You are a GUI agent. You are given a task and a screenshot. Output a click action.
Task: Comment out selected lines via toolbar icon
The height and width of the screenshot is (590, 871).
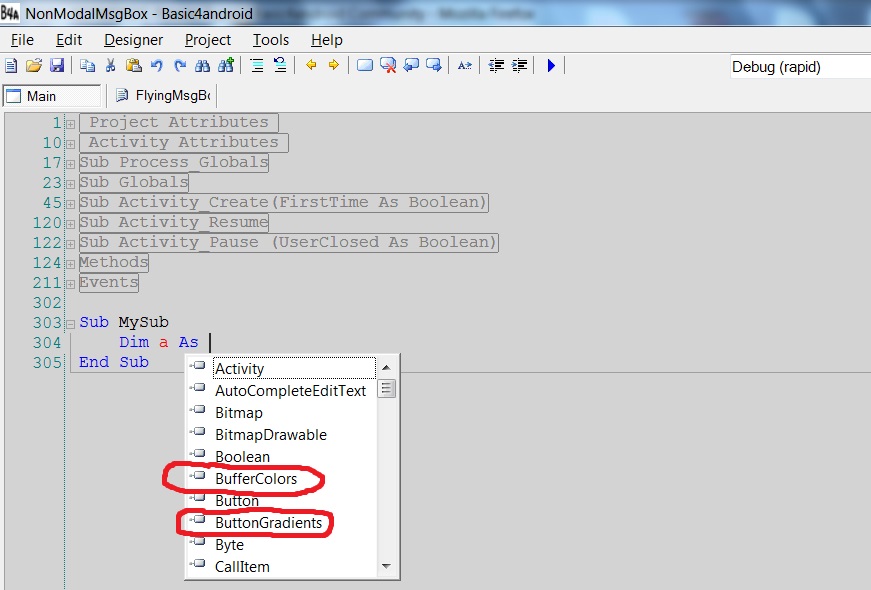pyautogui.click(x=257, y=66)
